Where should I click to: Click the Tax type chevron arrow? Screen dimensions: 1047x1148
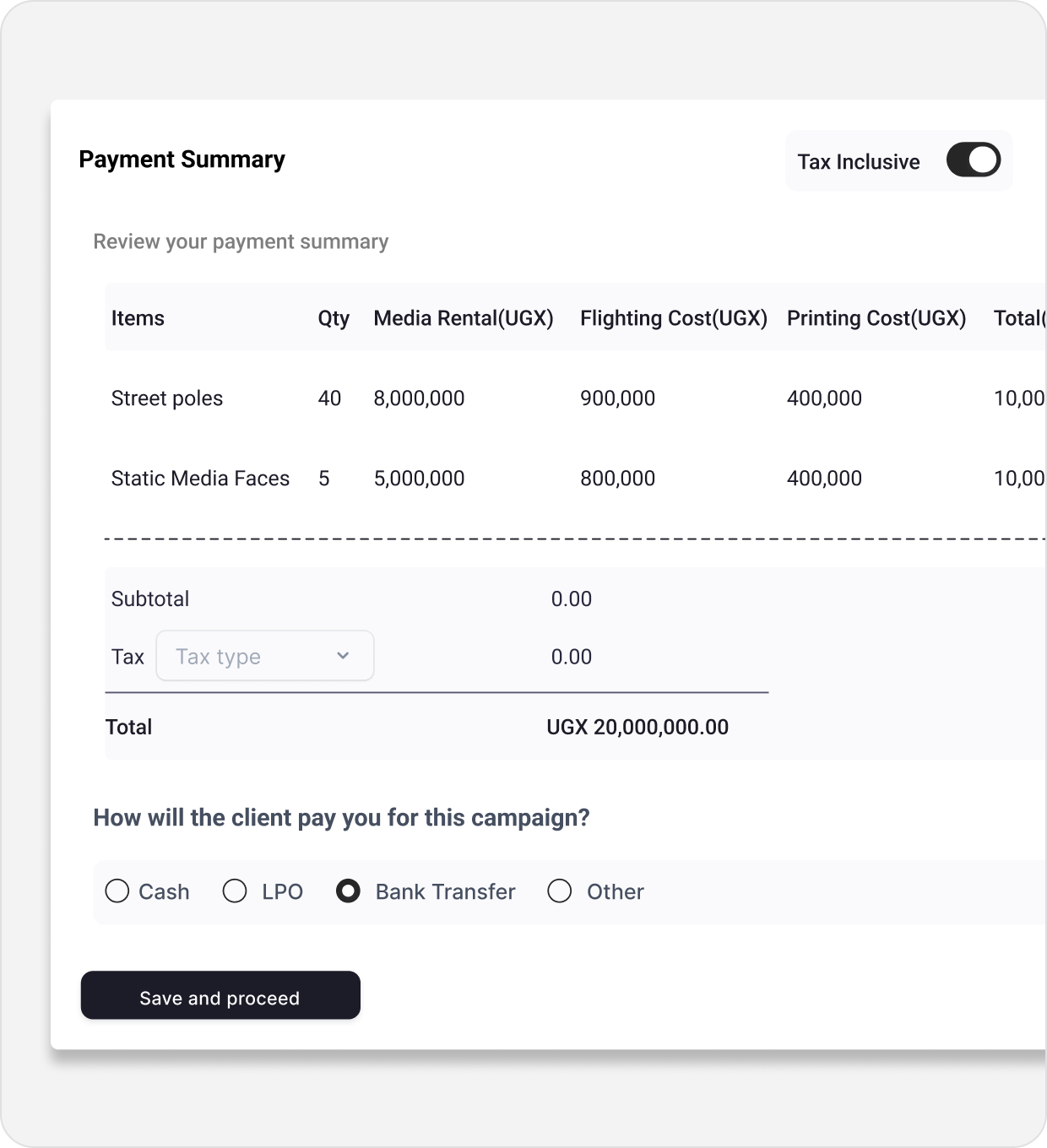343,656
